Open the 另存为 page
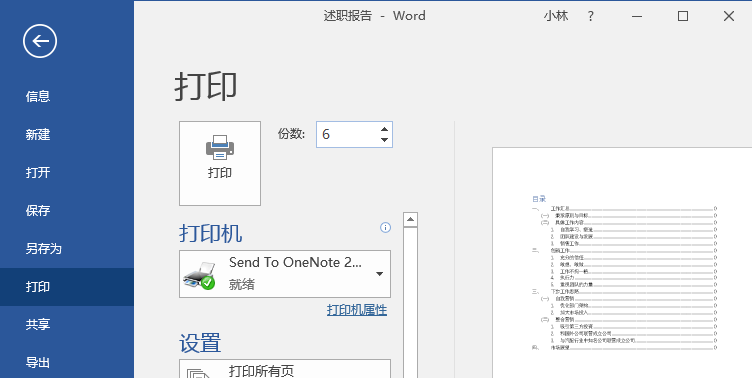The width and height of the screenshot is (752, 378). (44, 248)
